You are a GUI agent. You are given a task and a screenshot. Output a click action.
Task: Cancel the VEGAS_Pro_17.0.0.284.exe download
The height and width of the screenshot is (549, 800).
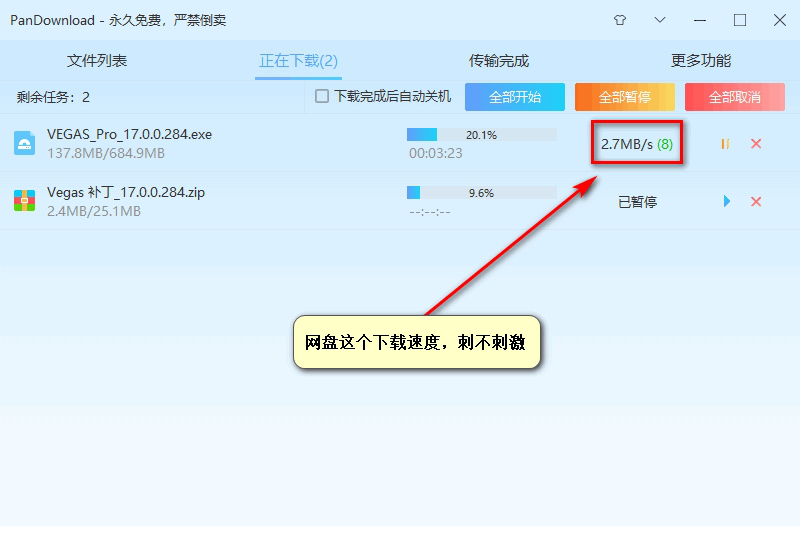(x=756, y=144)
